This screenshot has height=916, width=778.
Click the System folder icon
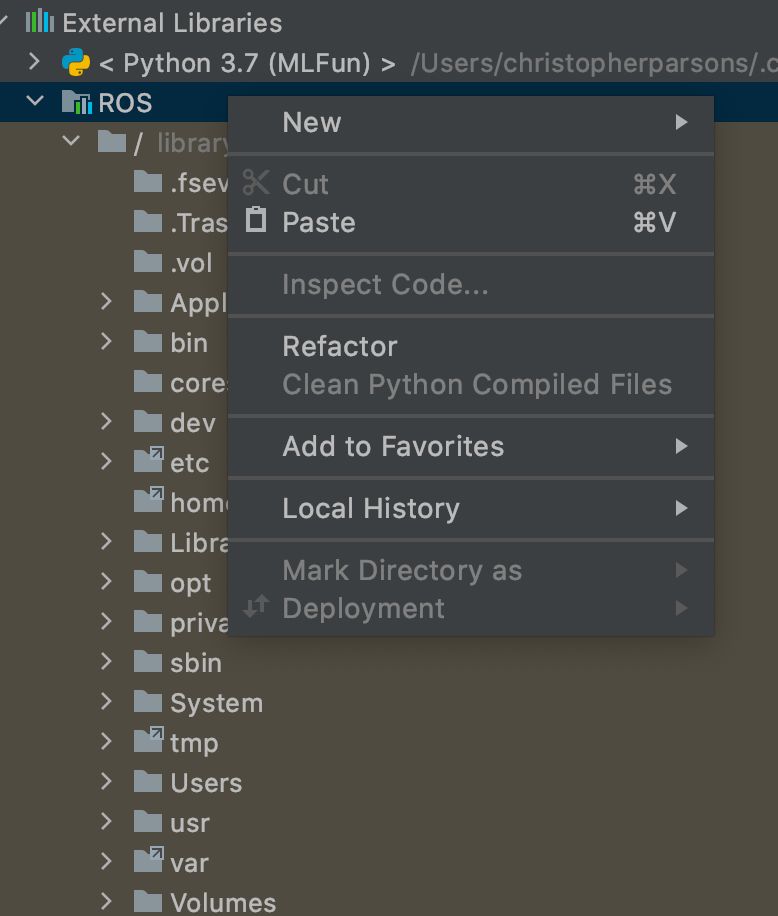click(148, 702)
